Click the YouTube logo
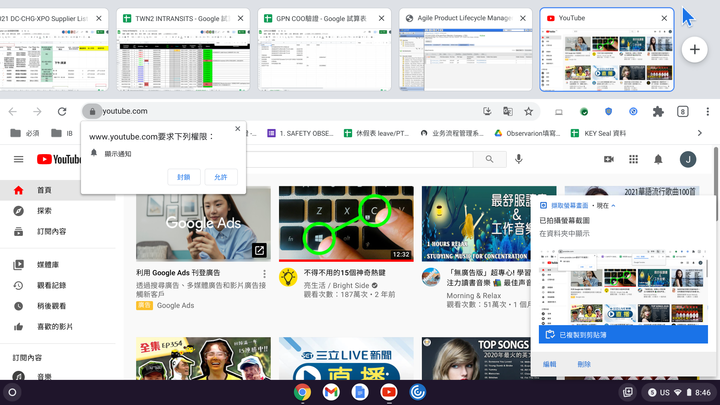Screen dimensions: 720x405 58,159
